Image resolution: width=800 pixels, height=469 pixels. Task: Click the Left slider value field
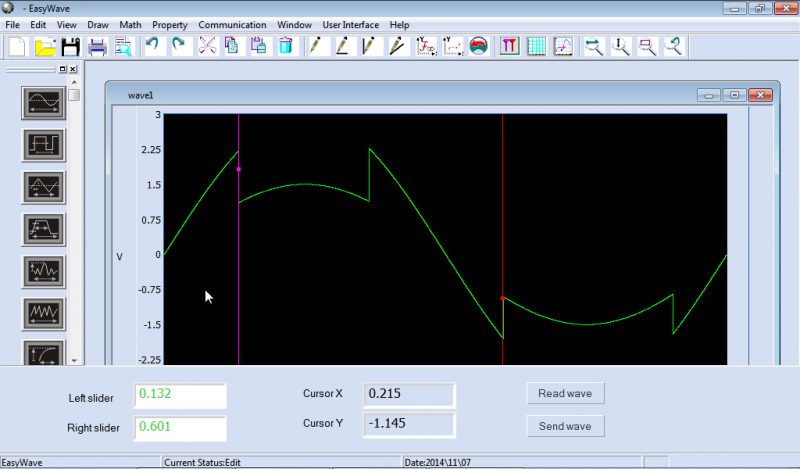click(180, 395)
